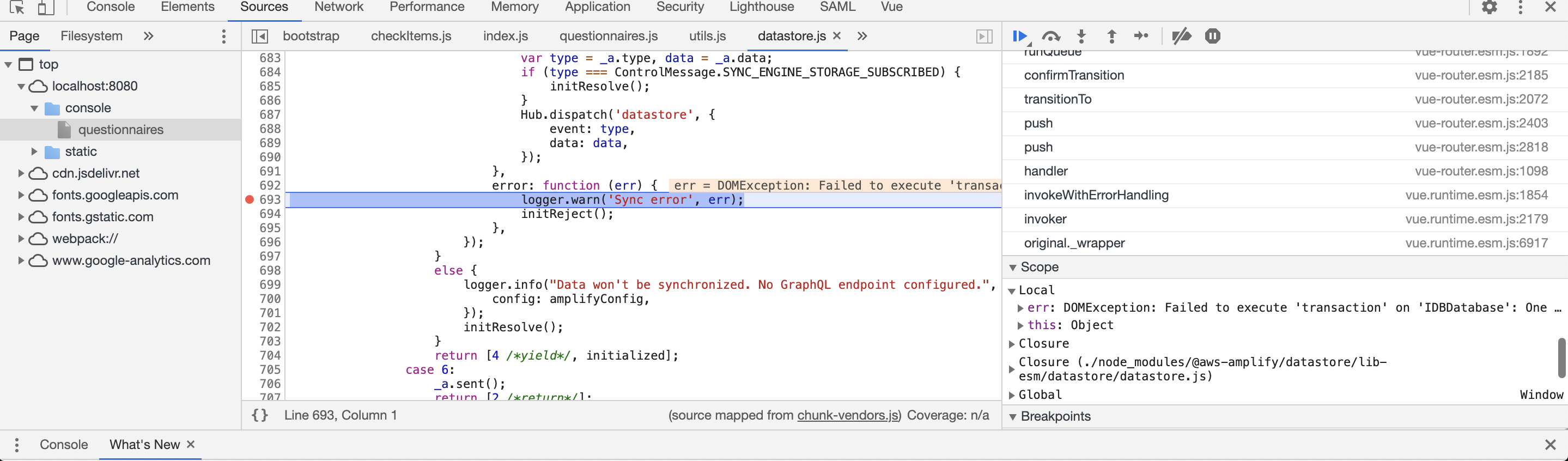Viewport: 1568px width, 461px height.
Task: Click the scope pane vertical scrollbar
Action: pyautogui.click(x=1561, y=358)
